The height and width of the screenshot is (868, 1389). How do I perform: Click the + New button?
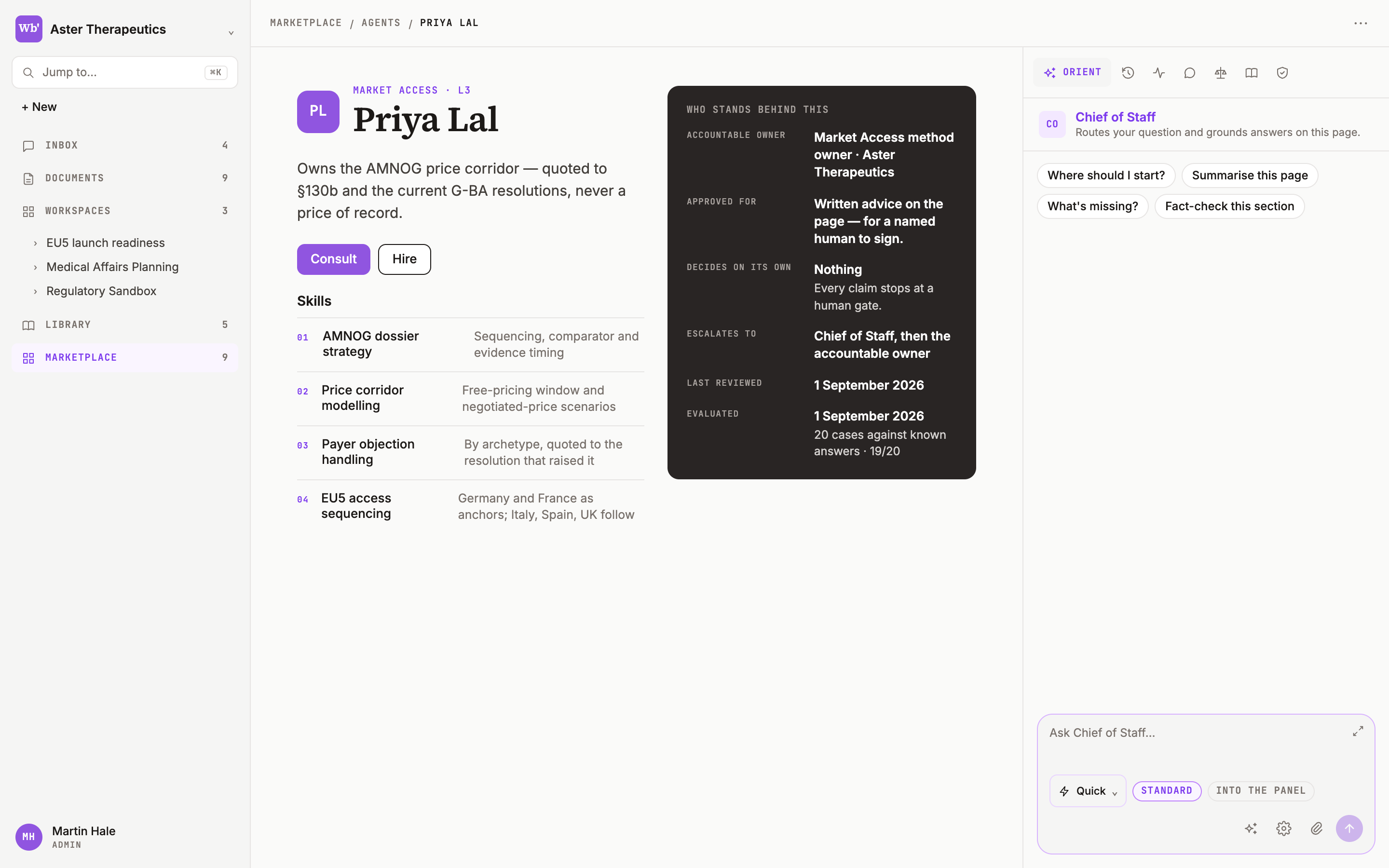click(39, 107)
